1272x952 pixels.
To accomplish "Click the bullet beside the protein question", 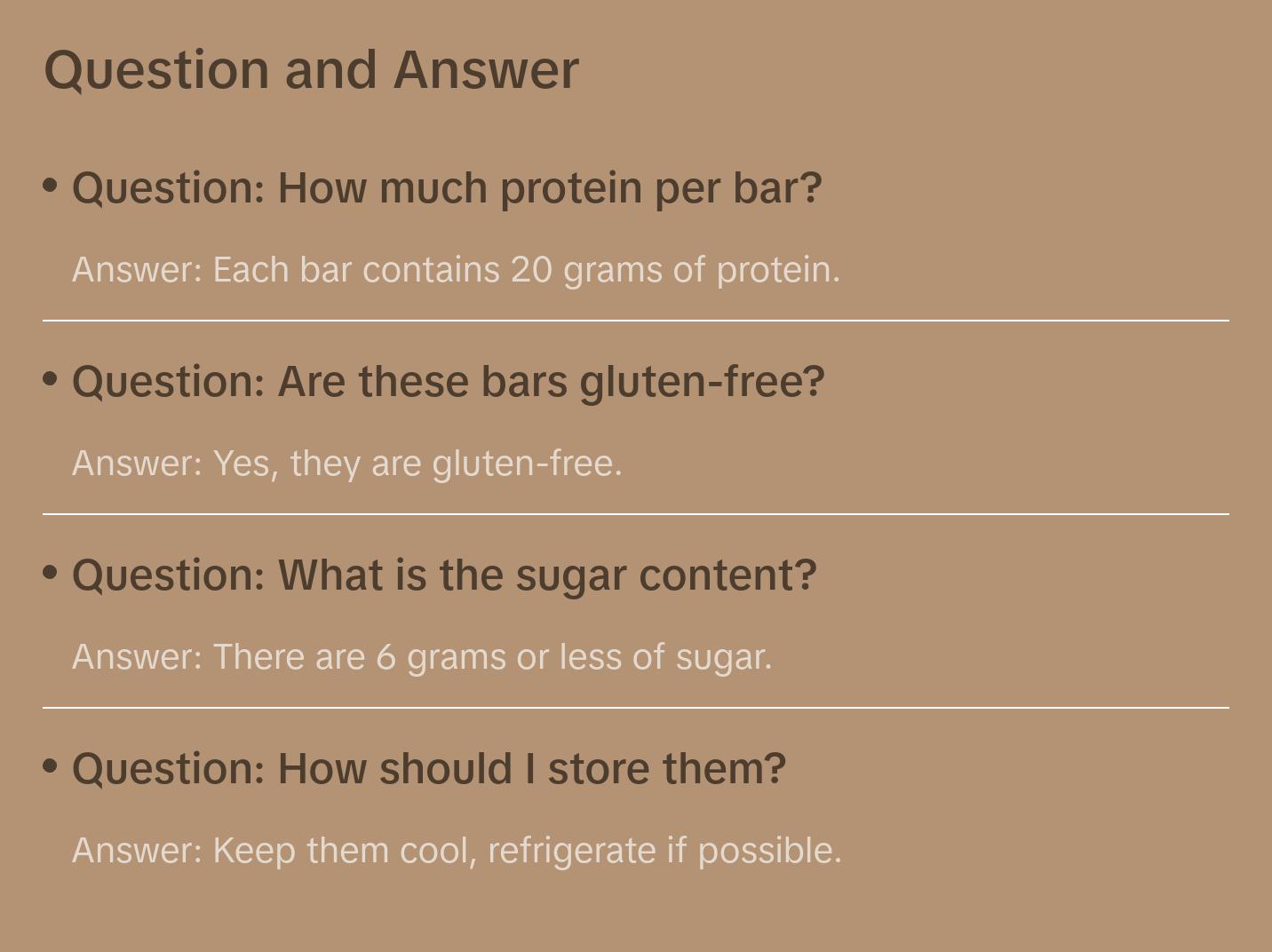I will pyautogui.click(x=51, y=186).
